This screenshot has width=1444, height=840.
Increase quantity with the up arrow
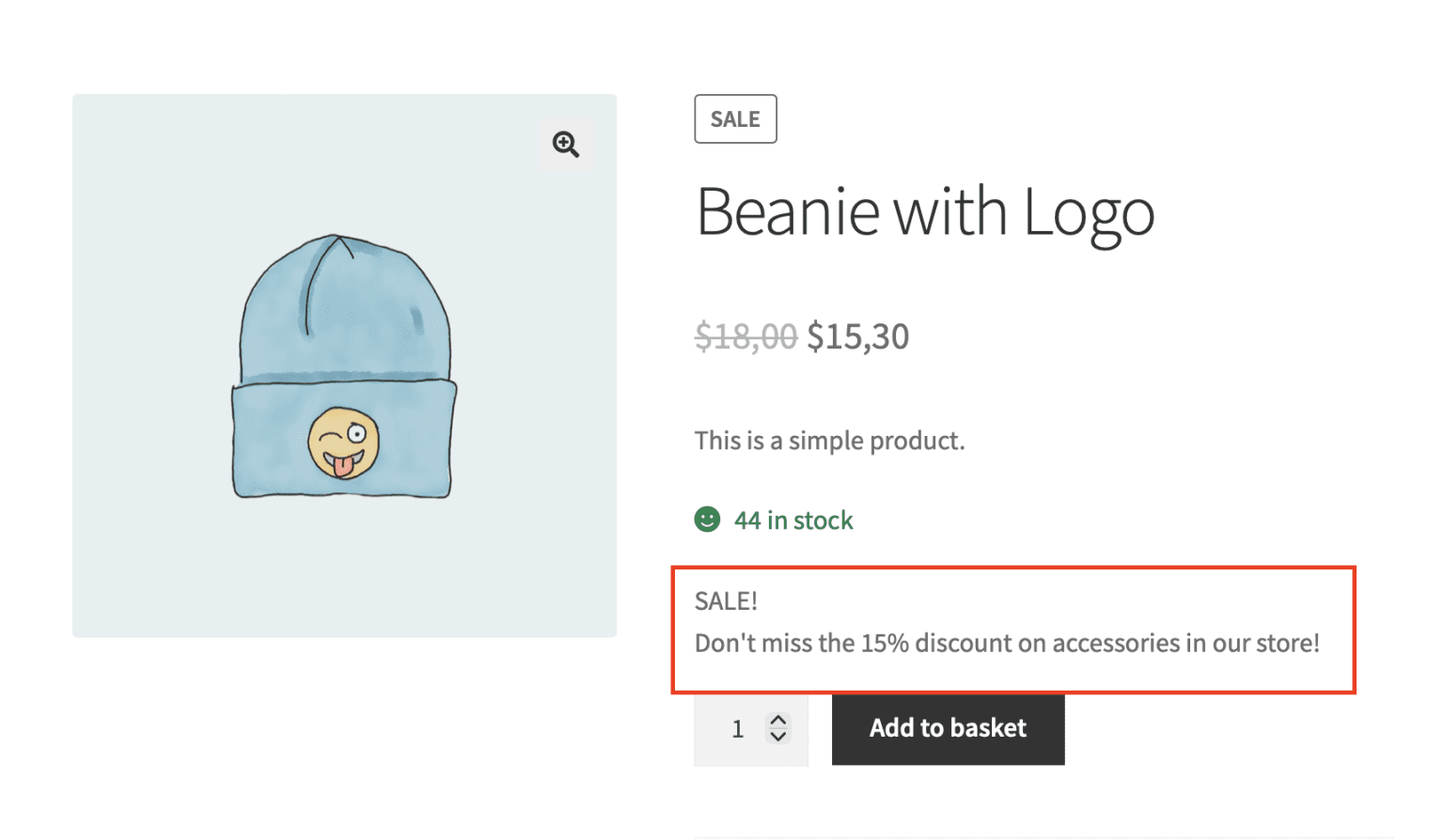coord(777,720)
